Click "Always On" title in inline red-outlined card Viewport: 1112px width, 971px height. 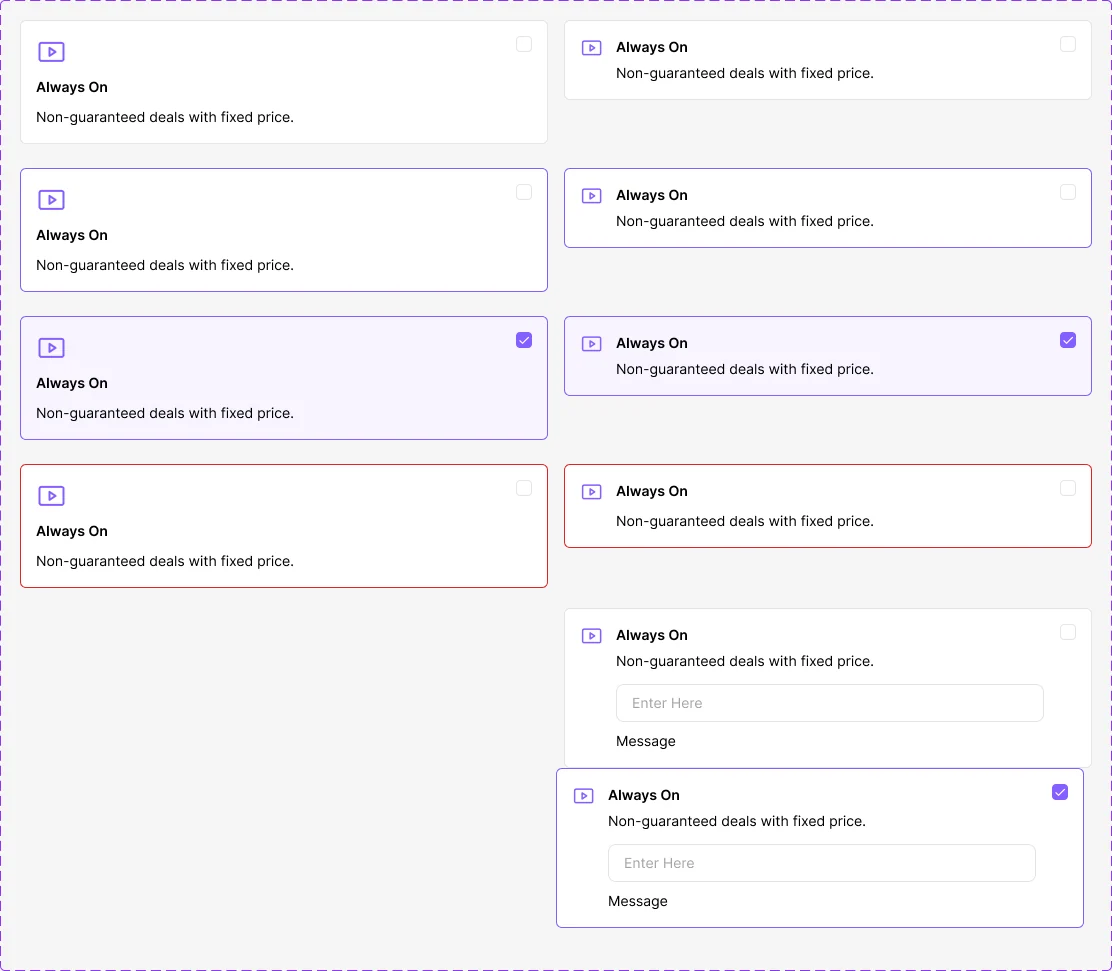pos(652,492)
